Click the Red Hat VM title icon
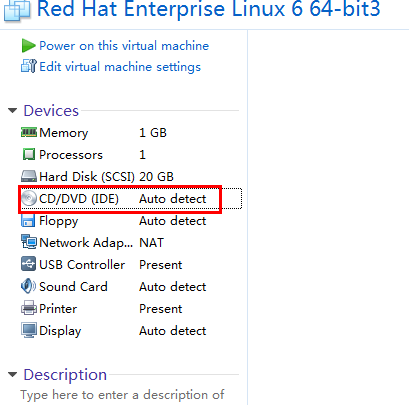Screen dimensions: 409x405 pyautogui.click(x=17, y=10)
